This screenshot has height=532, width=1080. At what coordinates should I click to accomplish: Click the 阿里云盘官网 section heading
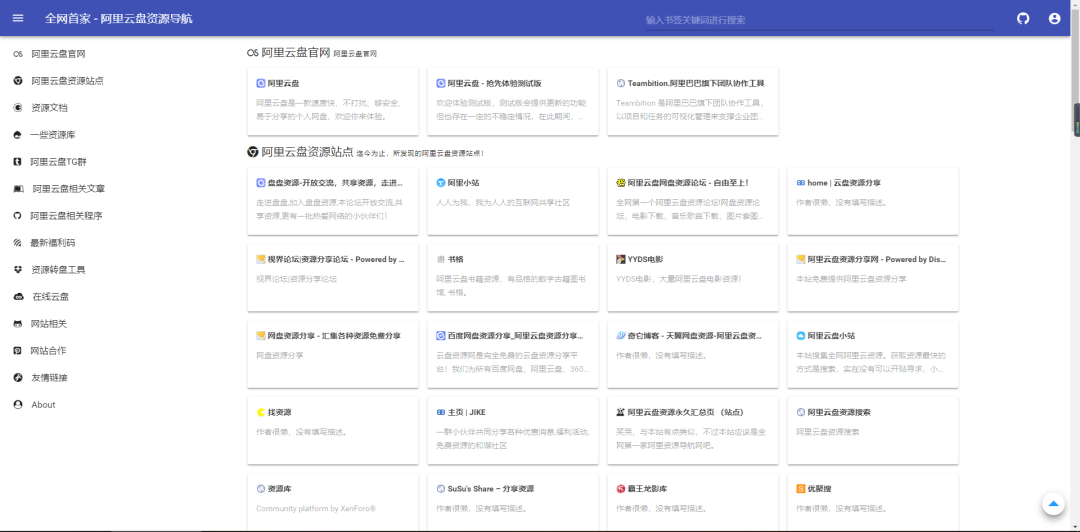(295, 52)
